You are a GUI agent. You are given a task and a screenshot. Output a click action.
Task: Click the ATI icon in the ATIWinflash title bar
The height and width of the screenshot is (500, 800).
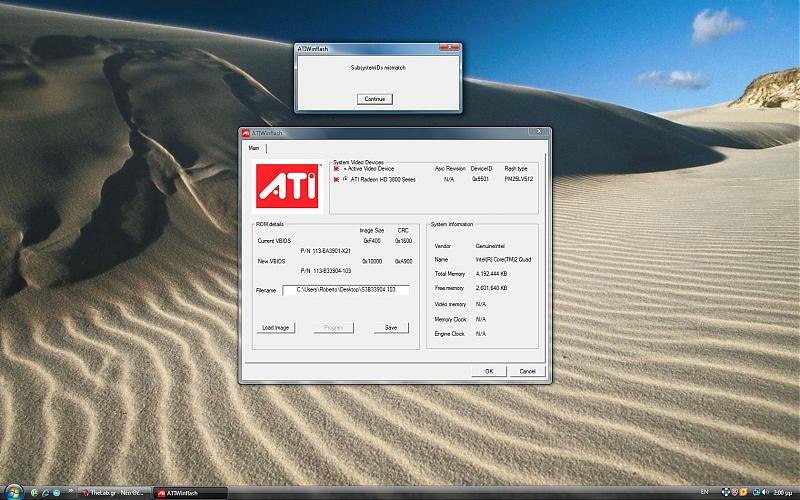coord(245,133)
